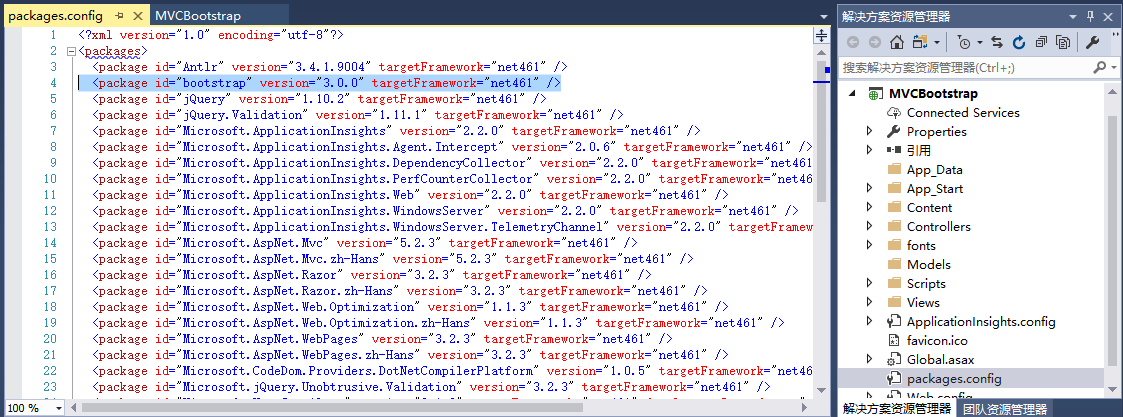Click the Collapse All icon

tap(1041, 42)
